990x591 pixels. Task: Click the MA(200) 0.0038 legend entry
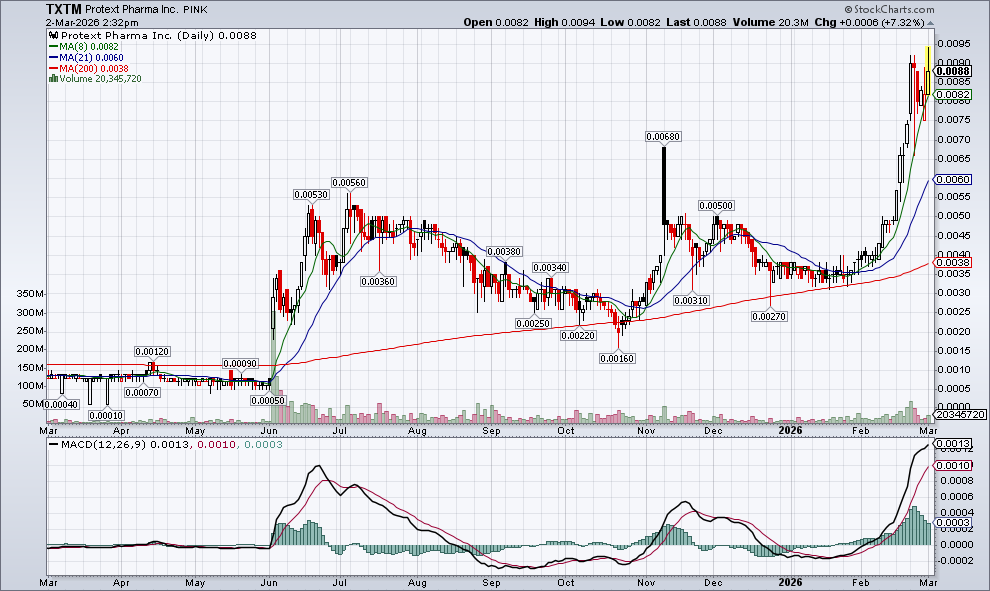[x=93, y=68]
